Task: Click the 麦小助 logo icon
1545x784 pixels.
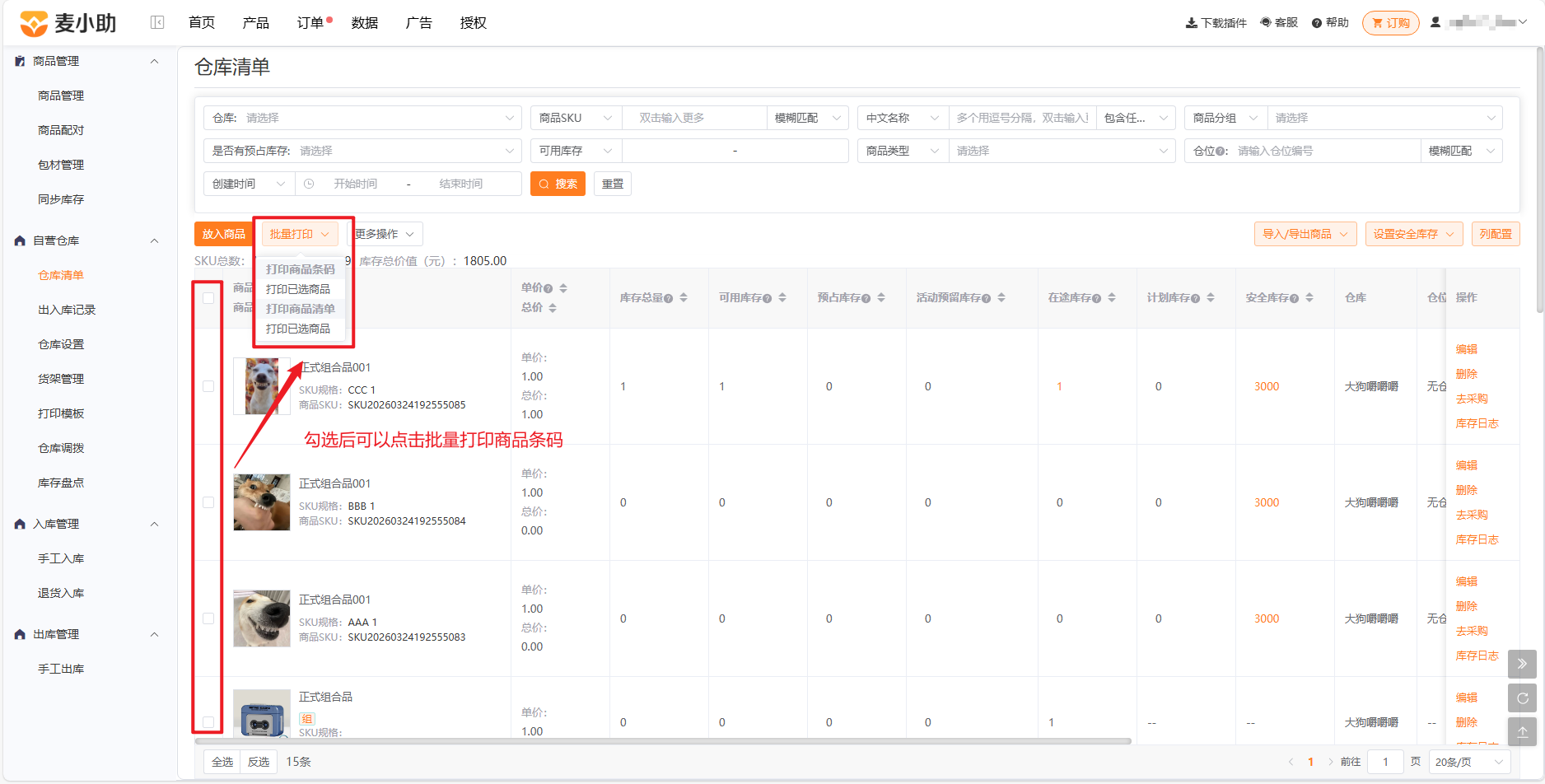Action: [34, 24]
